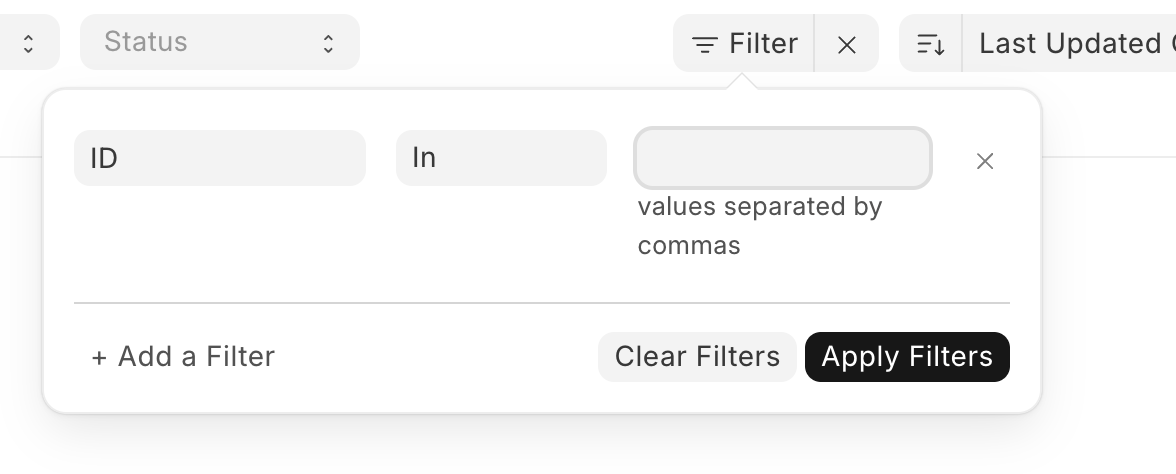1176x474 pixels.
Task: Open the ID field selector
Action: tap(220, 158)
